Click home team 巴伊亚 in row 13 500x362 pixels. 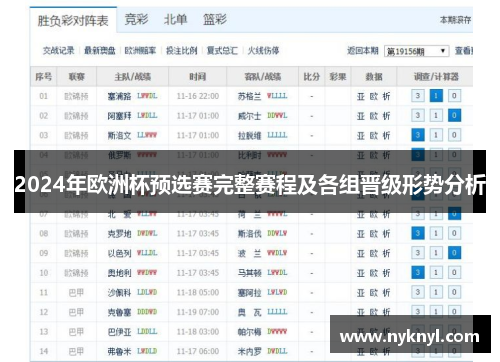119,332
